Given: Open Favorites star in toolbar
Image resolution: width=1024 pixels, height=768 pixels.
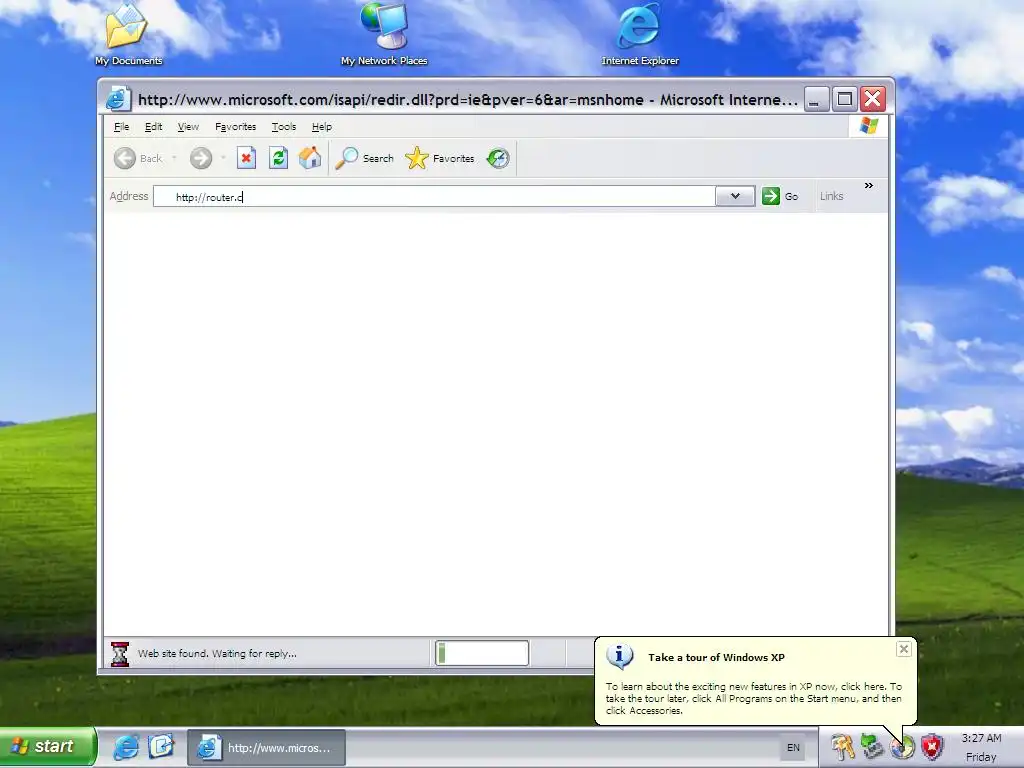Looking at the screenshot, I should 417,158.
